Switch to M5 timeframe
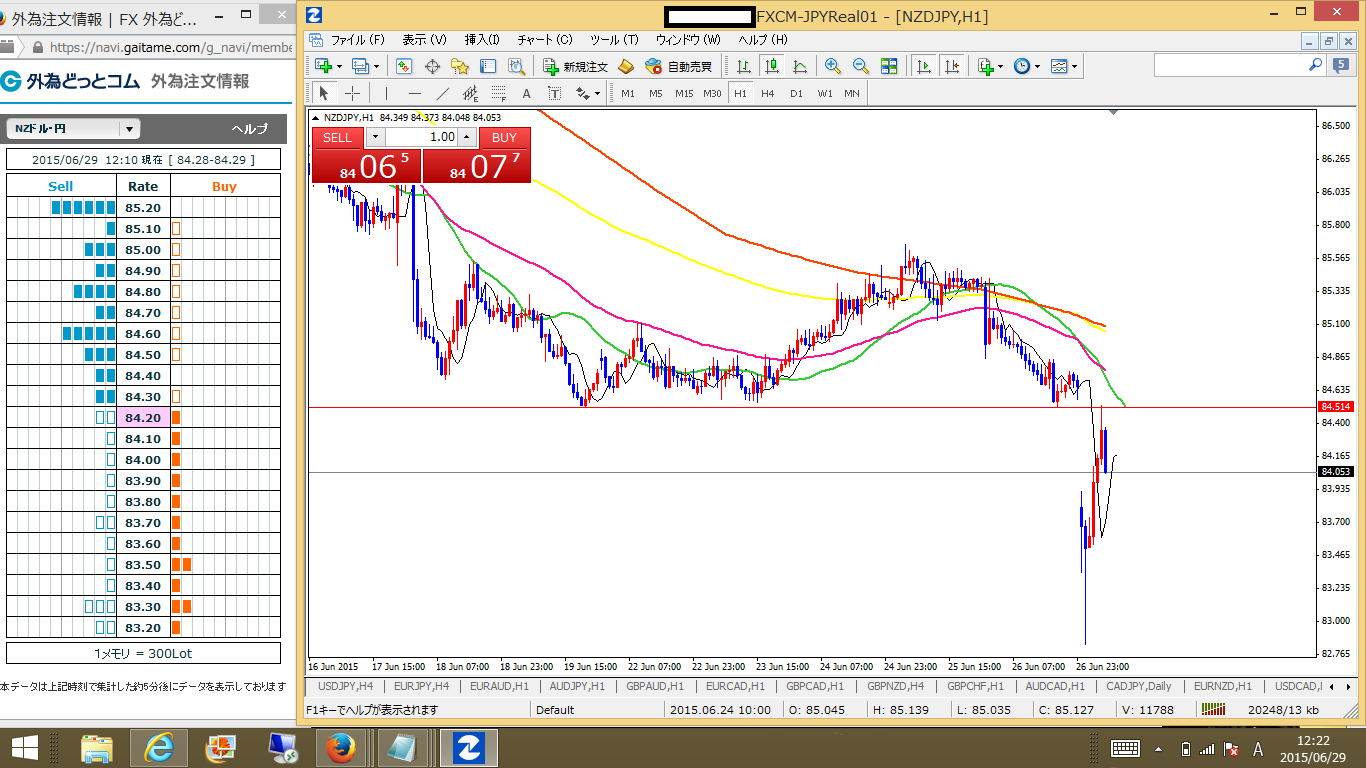Image resolution: width=1366 pixels, height=768 pixels. pos(656,93)
